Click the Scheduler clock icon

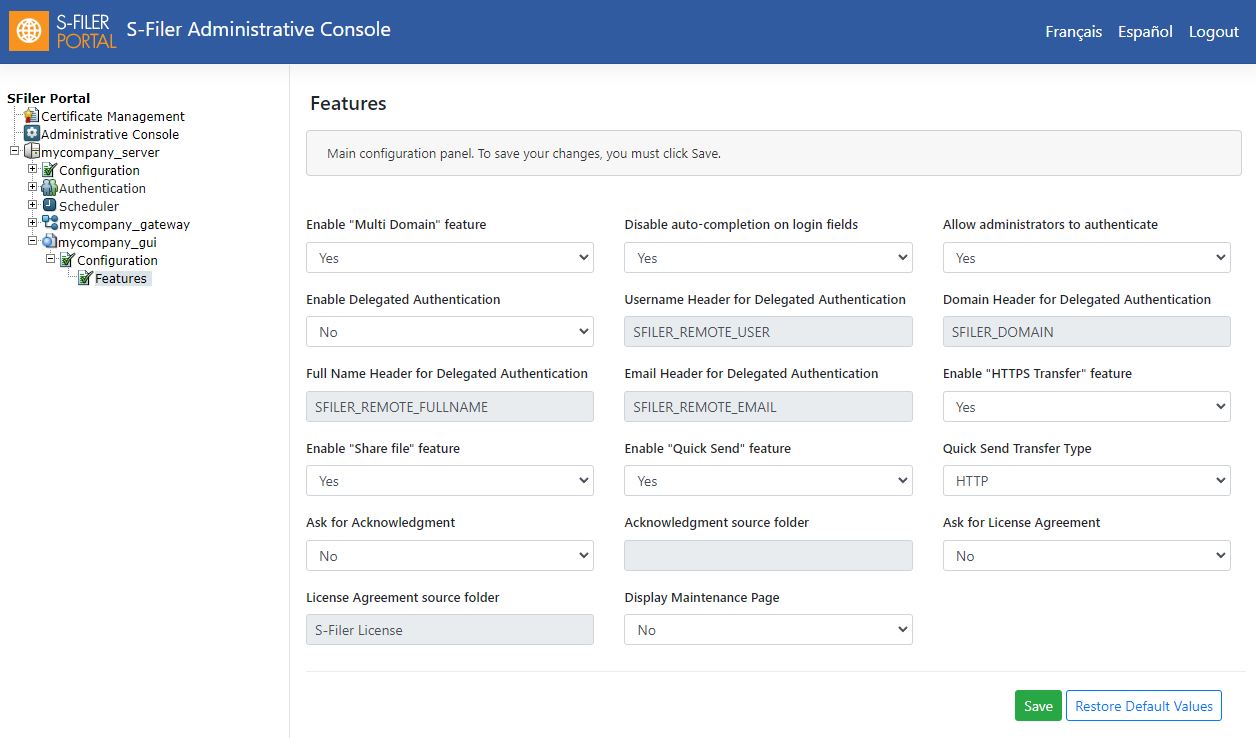pyautogui.click(x=50, y=206)
